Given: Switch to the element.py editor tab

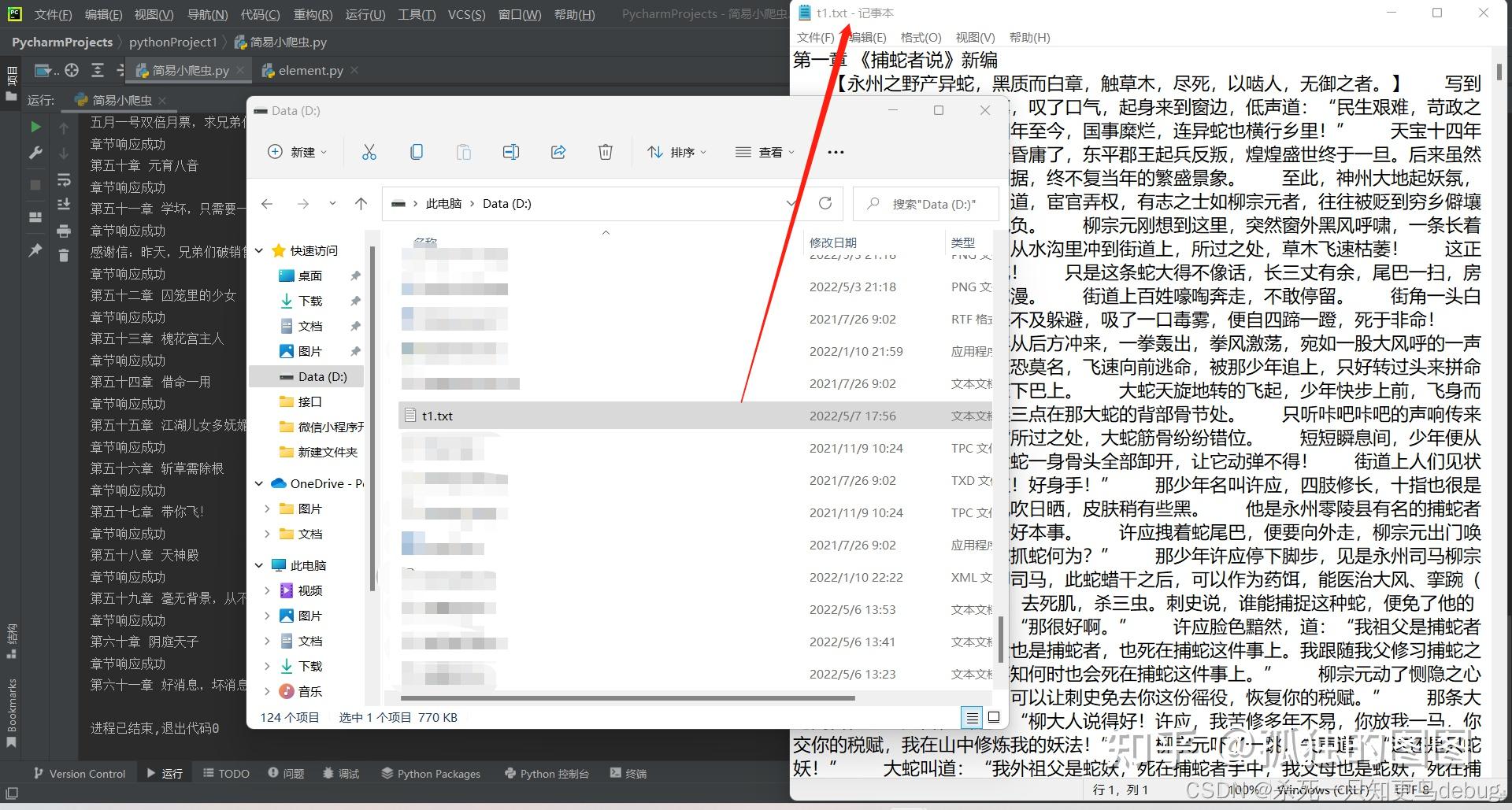Looking at the screenshot, I should pyautogui.click(x=309, y=70).
